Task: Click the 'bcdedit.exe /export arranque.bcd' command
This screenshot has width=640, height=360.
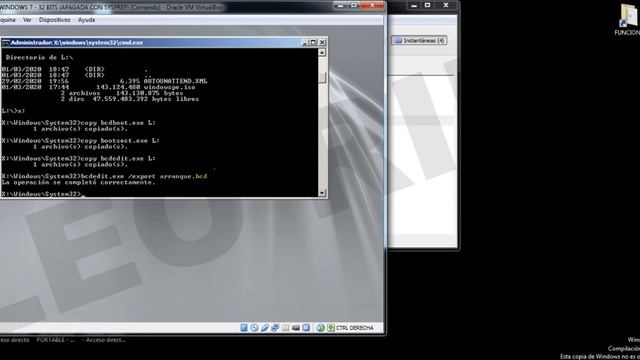Action: [144, 176]
